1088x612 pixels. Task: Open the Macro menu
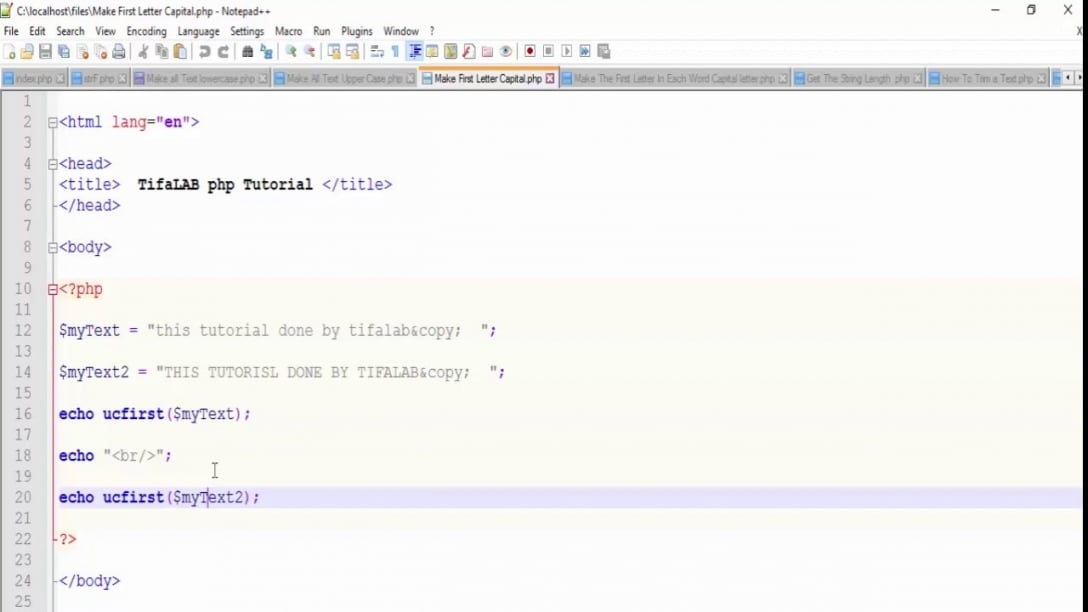(288, 31)
